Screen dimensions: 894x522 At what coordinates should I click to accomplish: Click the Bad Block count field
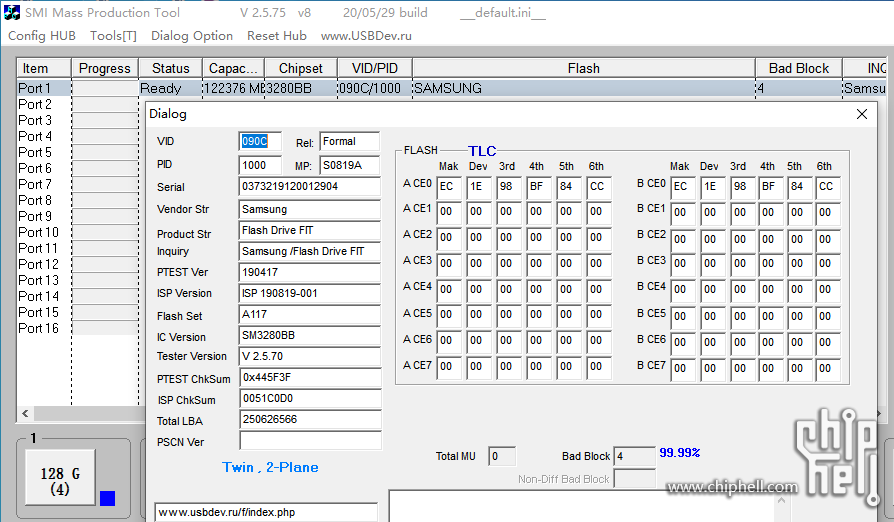click(x=634, y=456)
